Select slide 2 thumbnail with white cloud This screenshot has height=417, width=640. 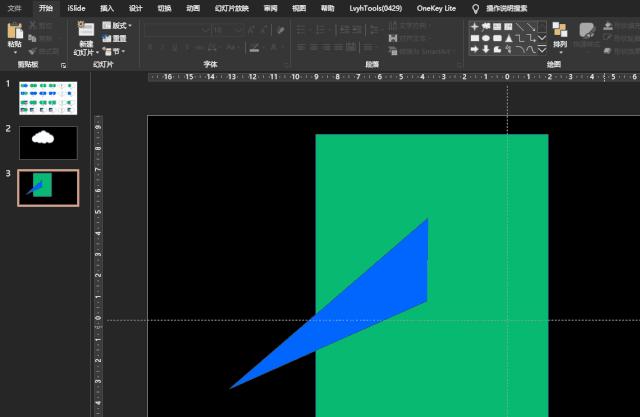tap(48, 141)
